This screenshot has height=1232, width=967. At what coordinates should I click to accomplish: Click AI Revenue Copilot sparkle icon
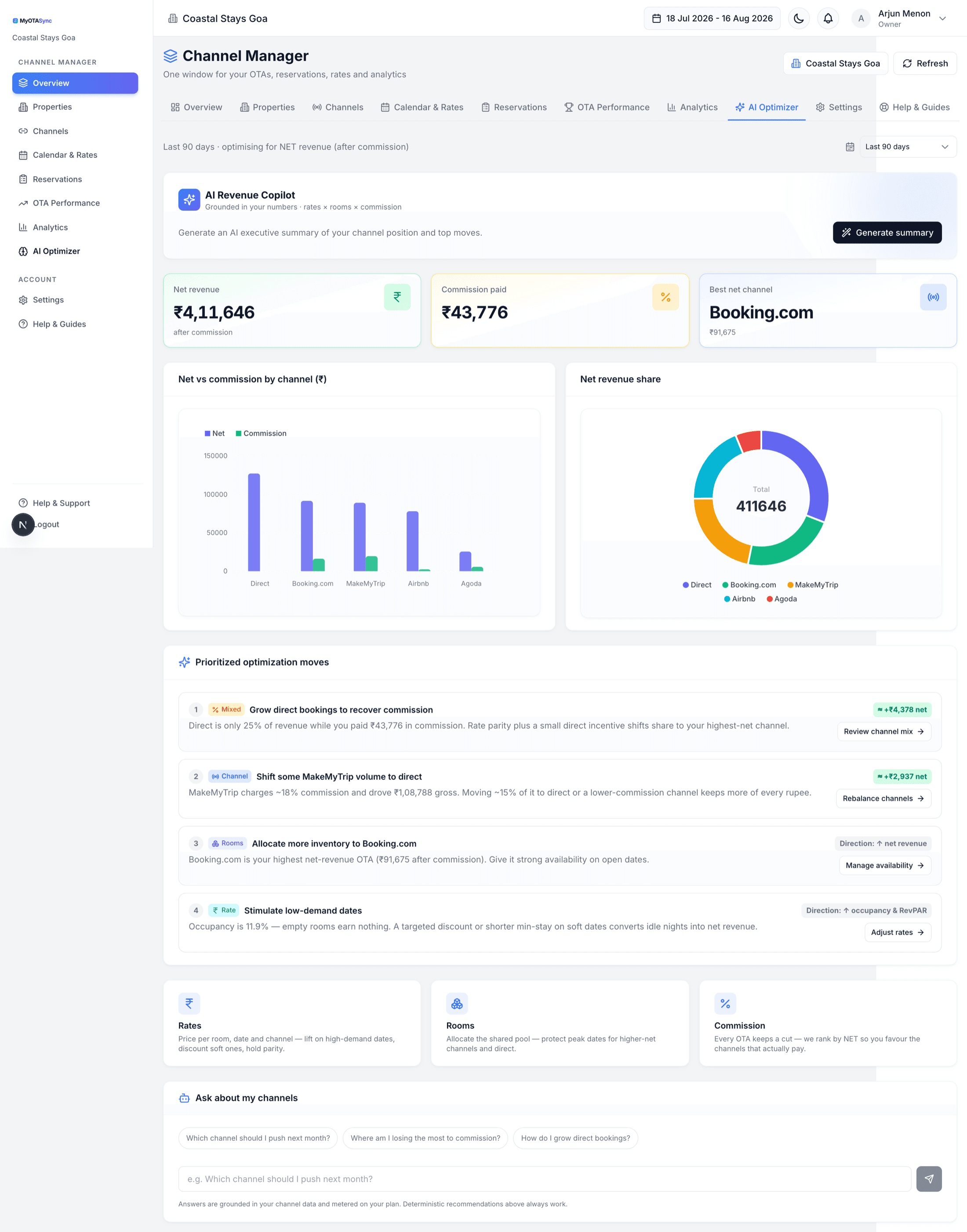189,199
